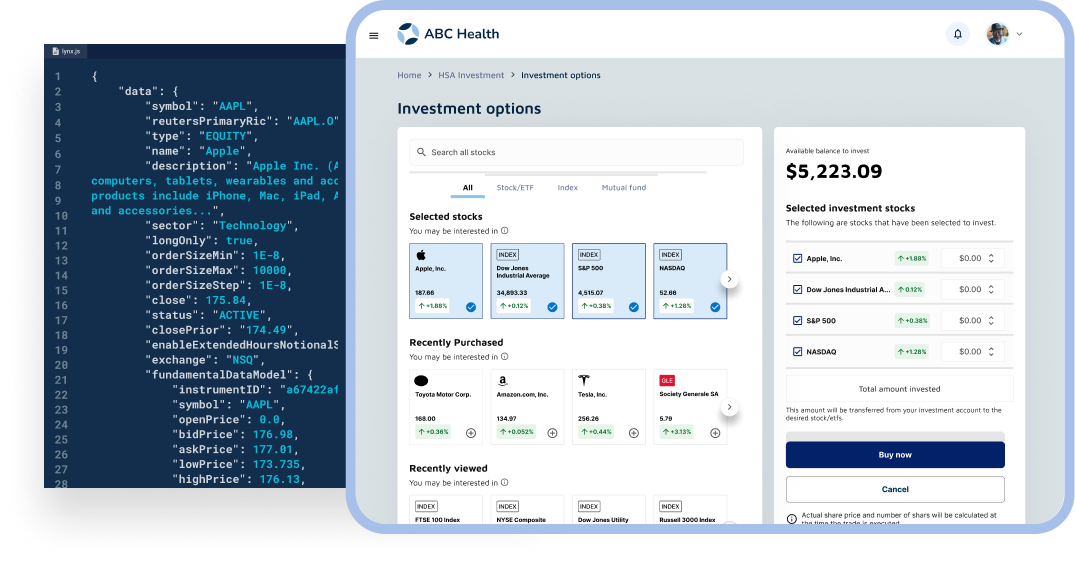The width and height of the screenshot is (1075, 561).
Task: Uncheck the NASDAQ checkbox
Action: pyautogui.click(x=797, y=352)
